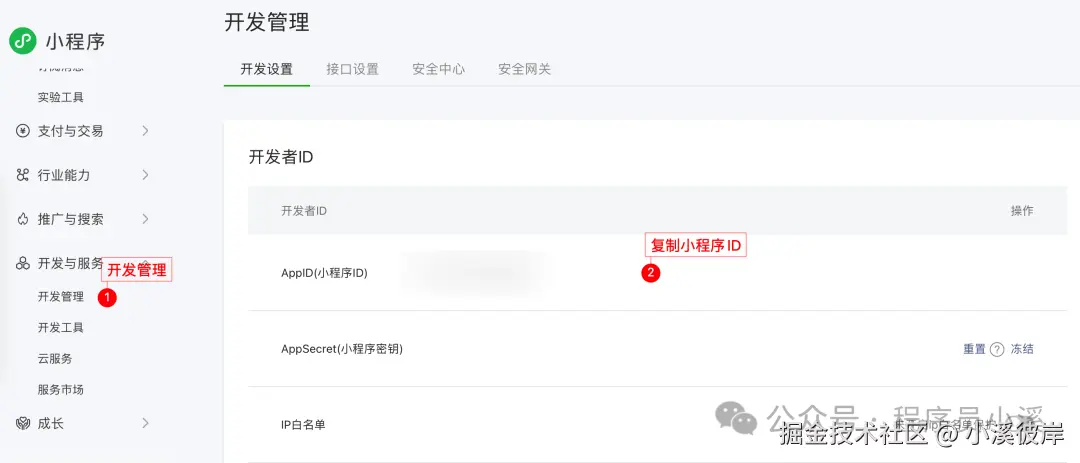Click the 冻结 link for AppSecret

(x=1022, y=349)
